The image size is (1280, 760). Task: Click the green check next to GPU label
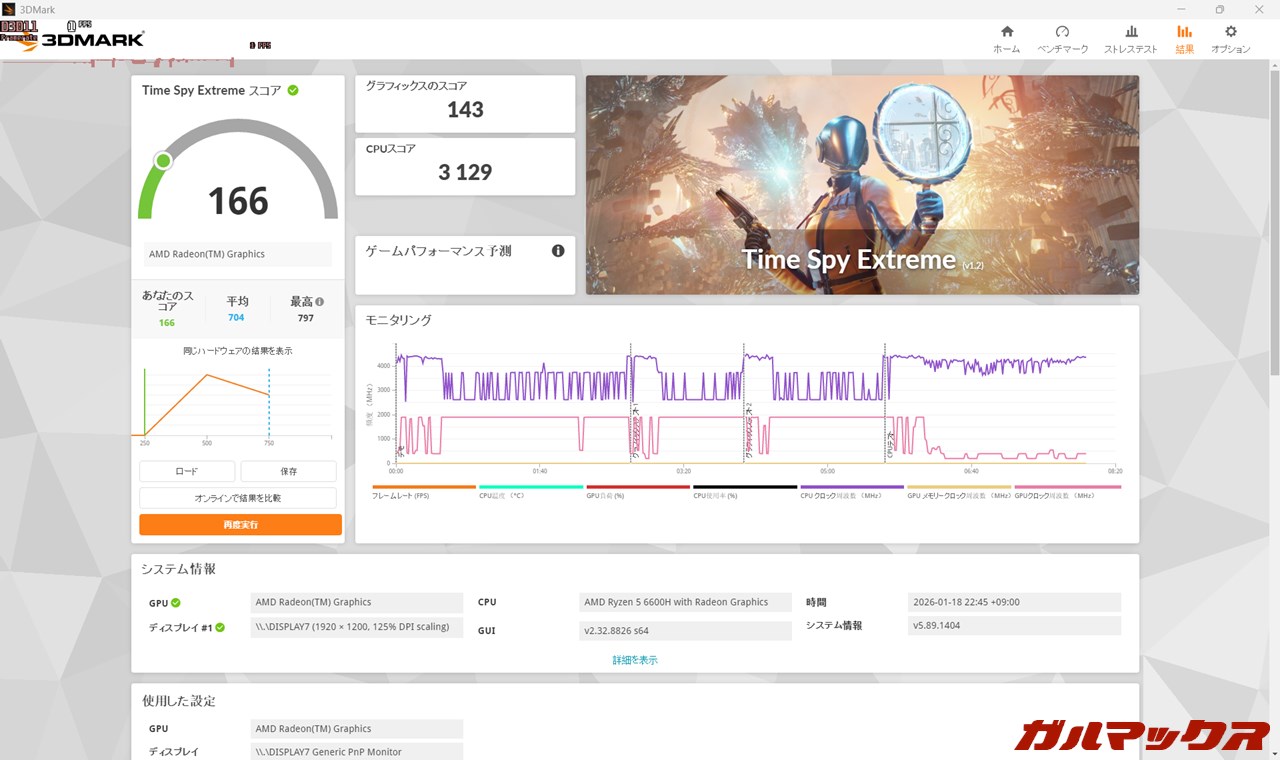(176, 603)
